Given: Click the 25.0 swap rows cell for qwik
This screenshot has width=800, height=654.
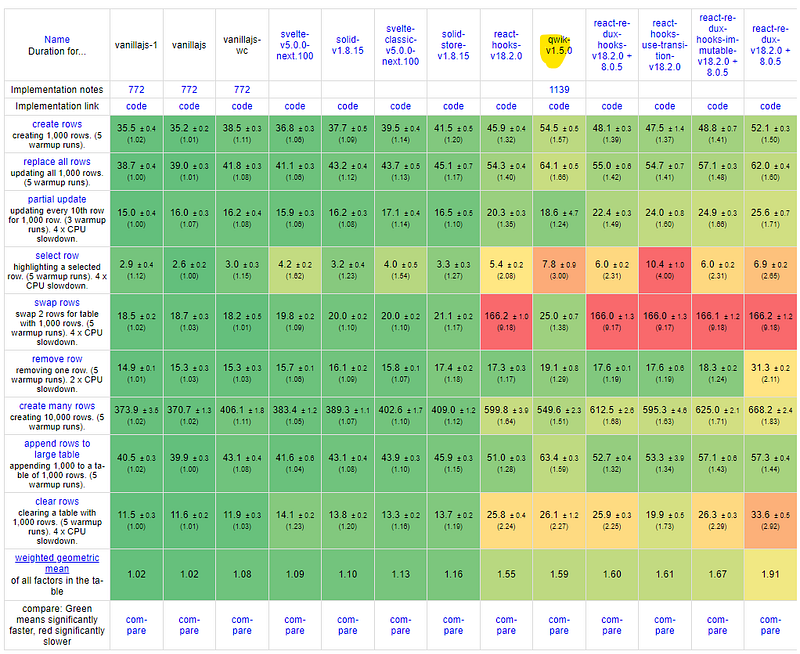Looking at the screenshot, I should coord(559,321).
